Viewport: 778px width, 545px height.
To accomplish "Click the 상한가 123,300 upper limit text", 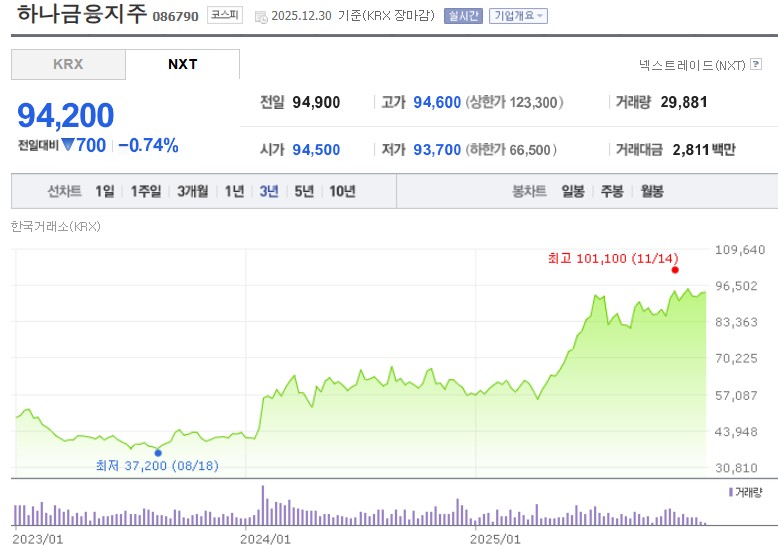I will point(514,102).
